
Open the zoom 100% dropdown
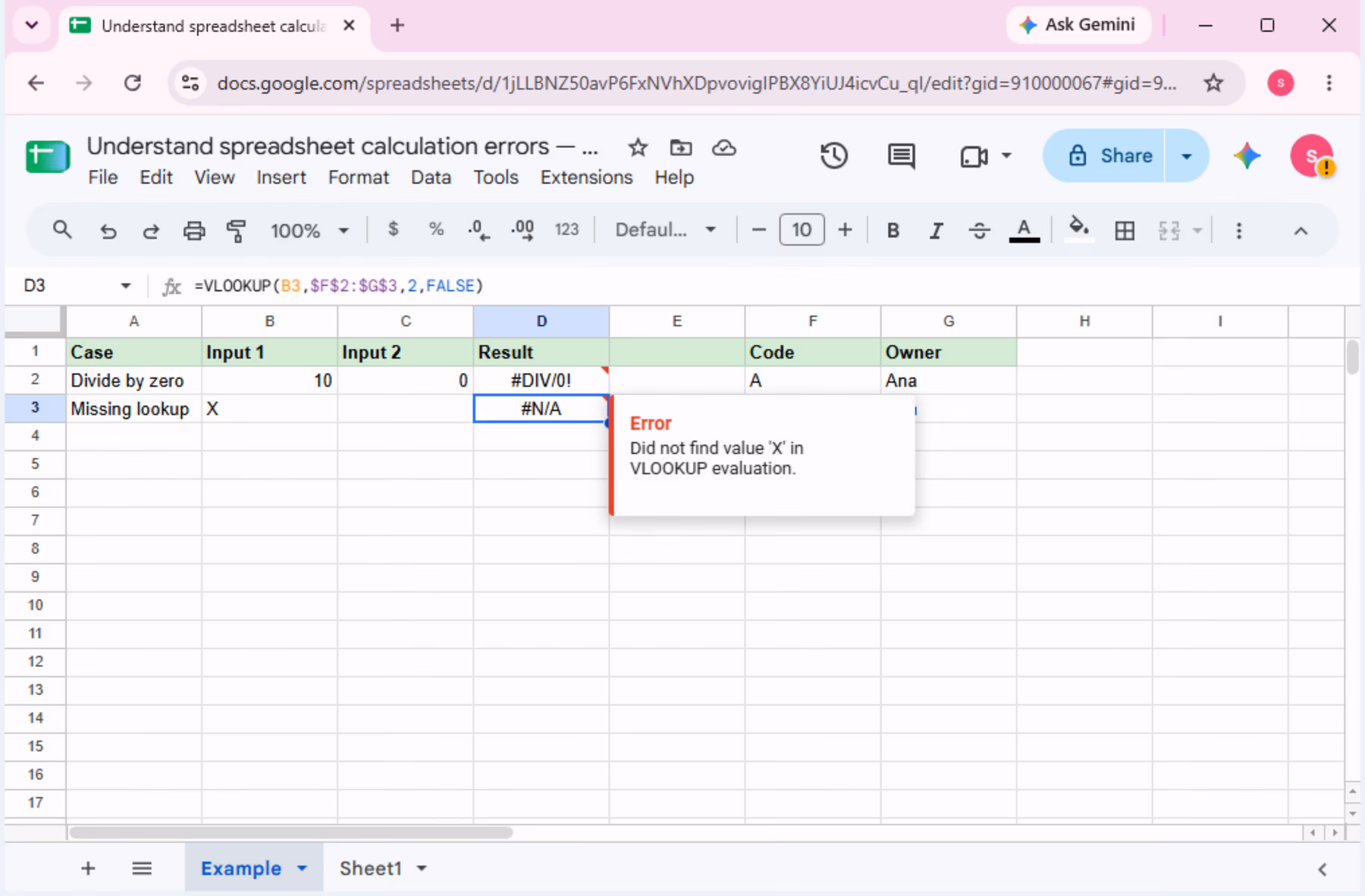[x=309, y=230]
